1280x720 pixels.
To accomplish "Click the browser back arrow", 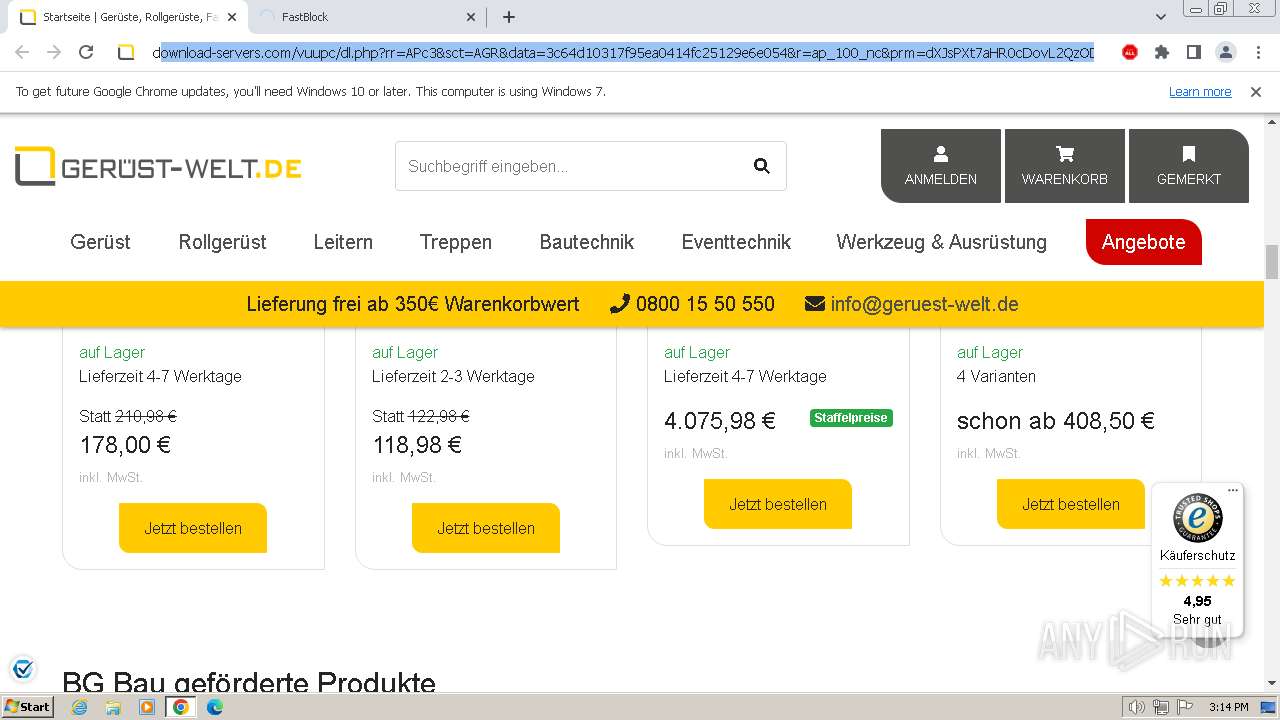I will (22, 52).
